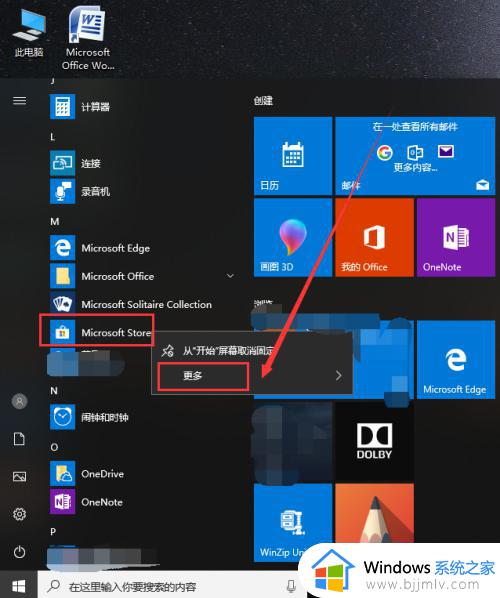Toggle the hamburger menu to expand the sidebar

click(19, 100)
